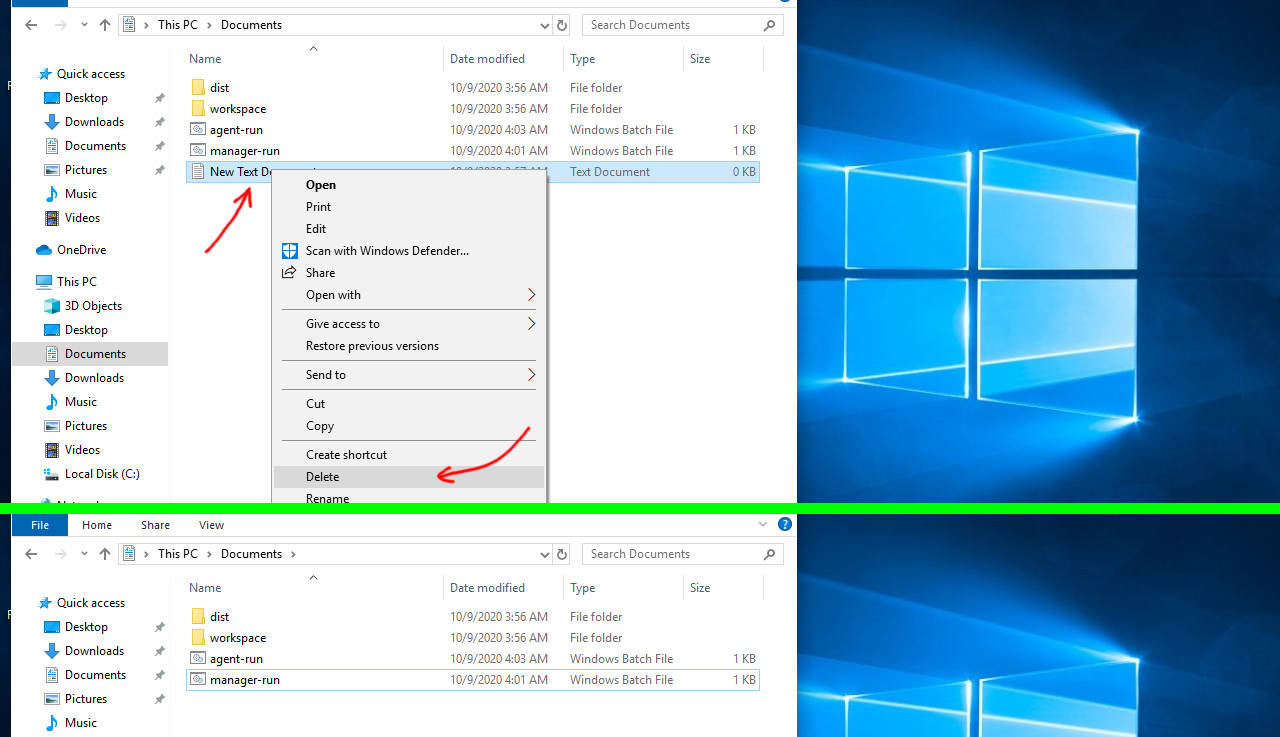Image resolution: width=1280 pixels, height=737 pixels.
Task: Open dist folder icon in upper window
Action: pyautogui.click(x=198, y=88)
